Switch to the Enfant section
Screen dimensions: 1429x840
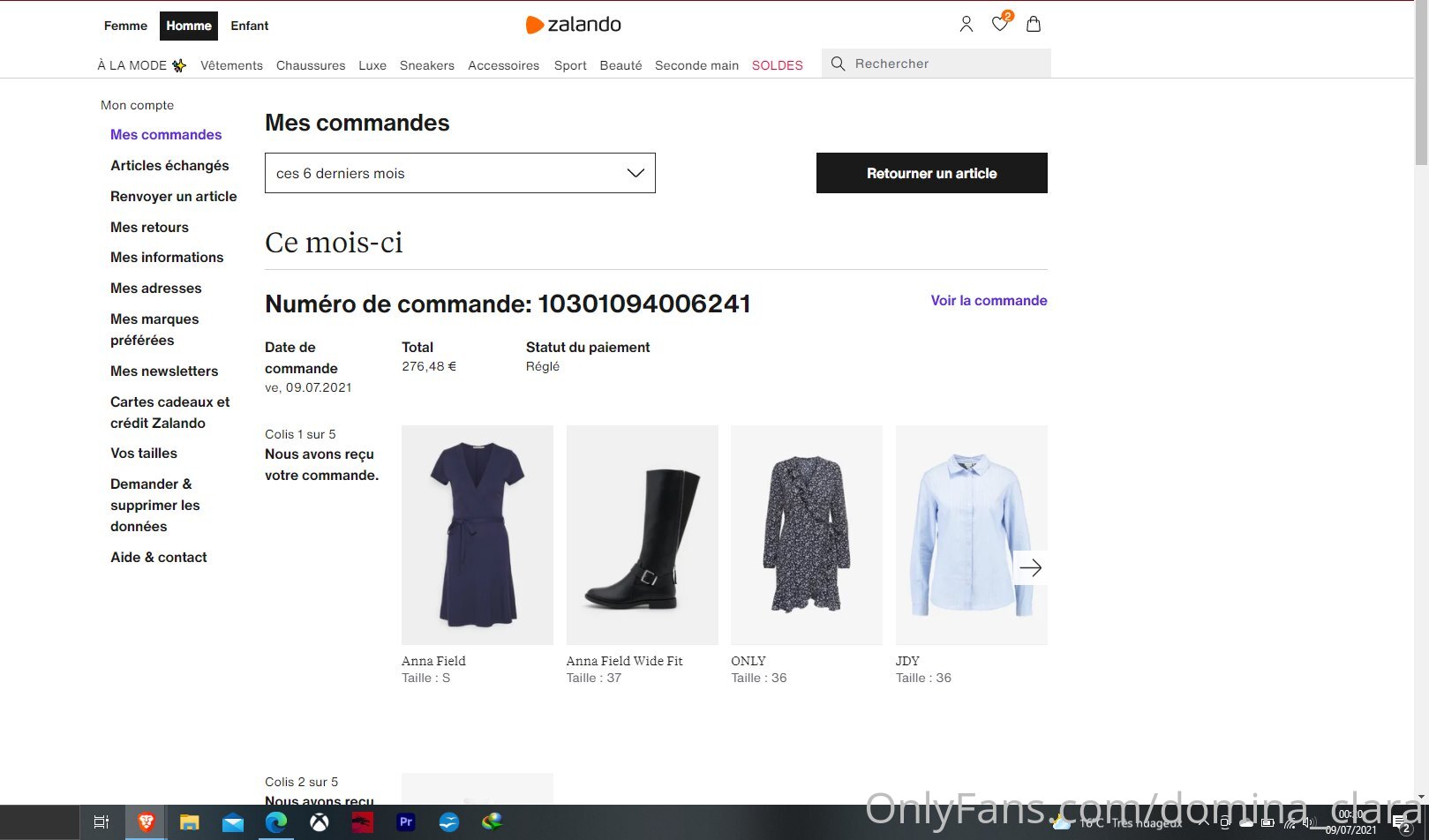pyautogui.click(x=250, y=26)
